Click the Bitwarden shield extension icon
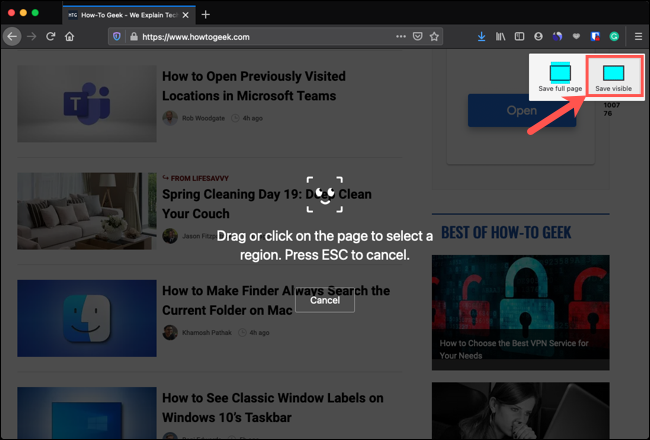The image size is (650, 440). click(x=595, y=37)
